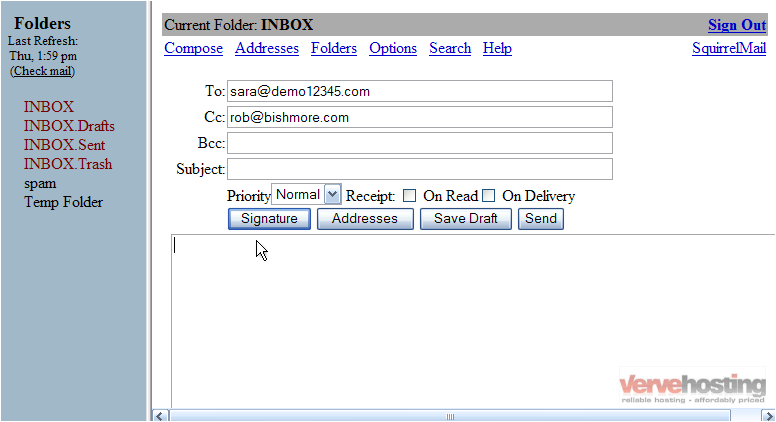Visit the SquirrelMail link
Viewport: 776px width, 422px height.
729,48
